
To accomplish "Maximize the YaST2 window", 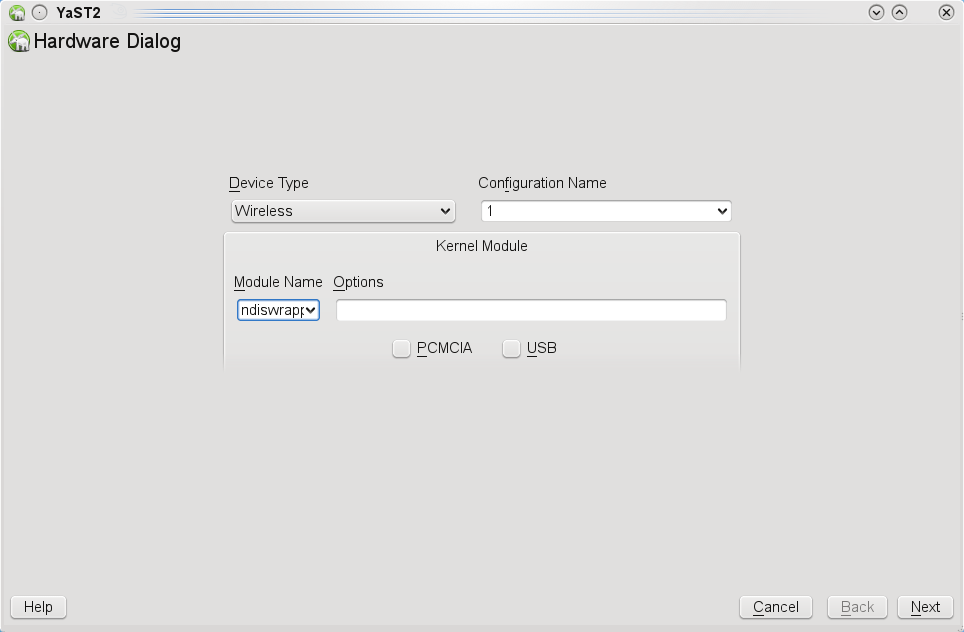I will click(899, 13).
